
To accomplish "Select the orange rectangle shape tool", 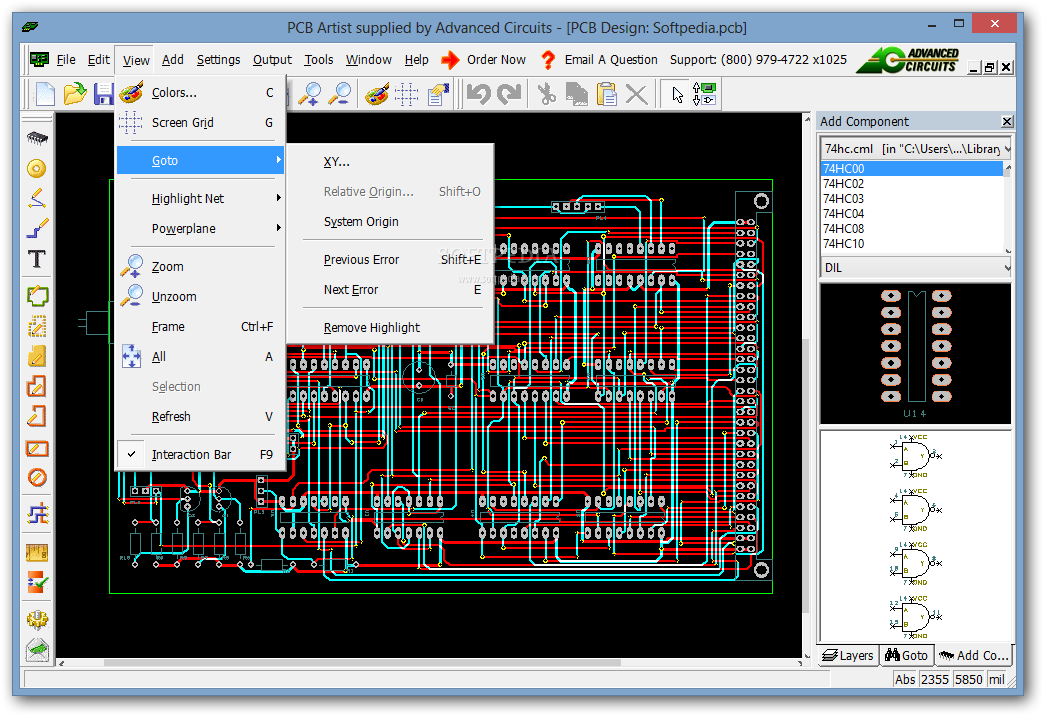I will 37,448.
